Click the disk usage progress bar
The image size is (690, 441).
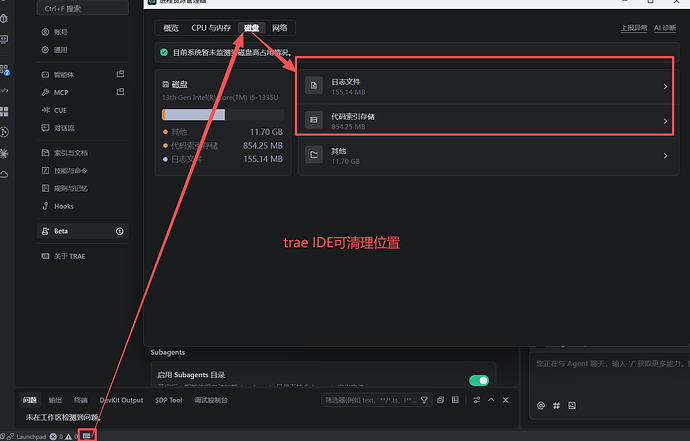pos(223,115)
